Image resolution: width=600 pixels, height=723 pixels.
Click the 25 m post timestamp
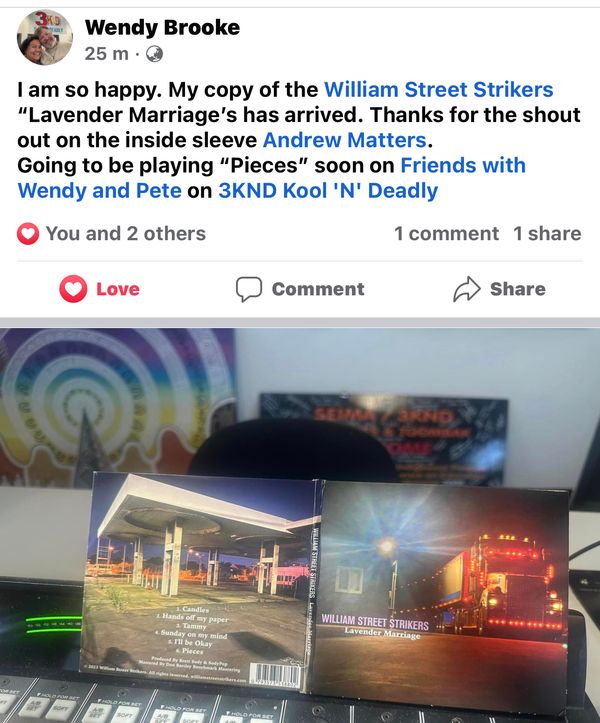coord(107,54)
